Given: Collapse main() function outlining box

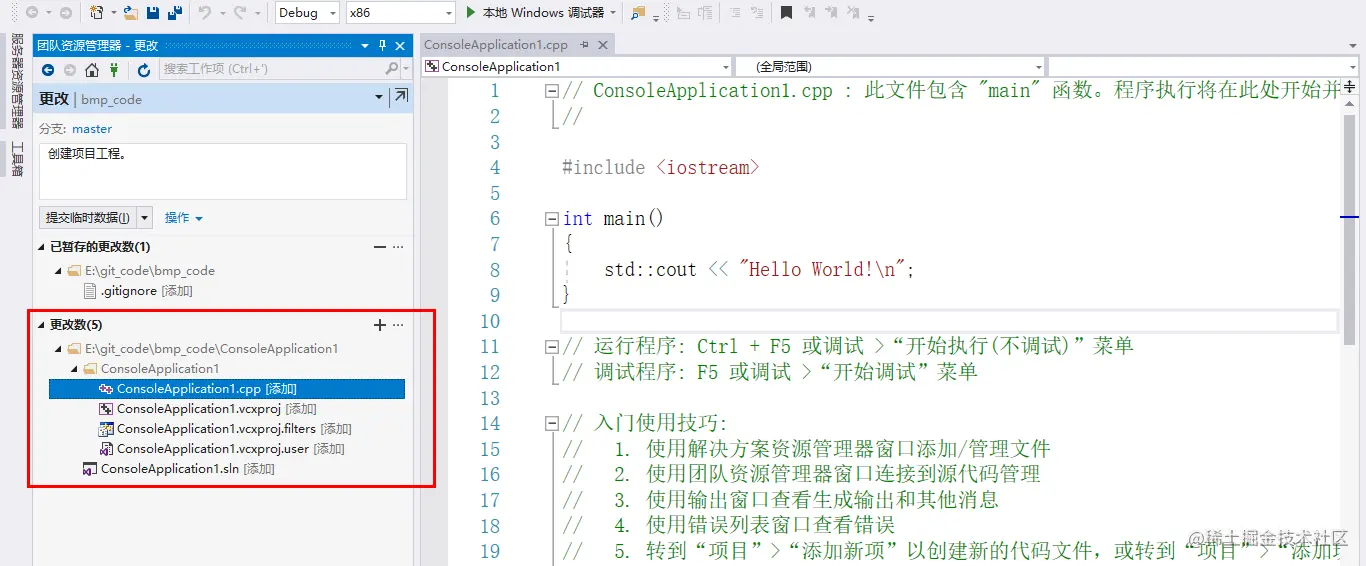Looking at the screenshot, I should point(551,218).
